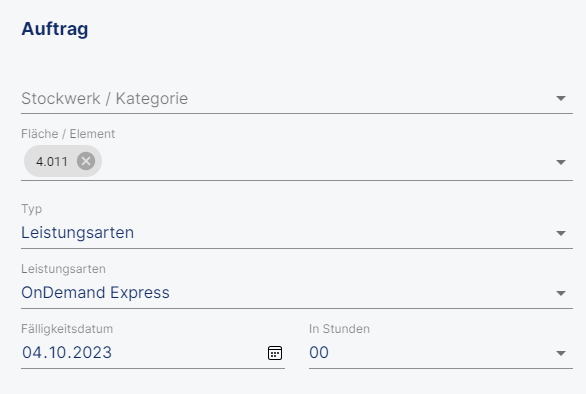
Task: Select the 4.011 chip label
Action: 52,161
